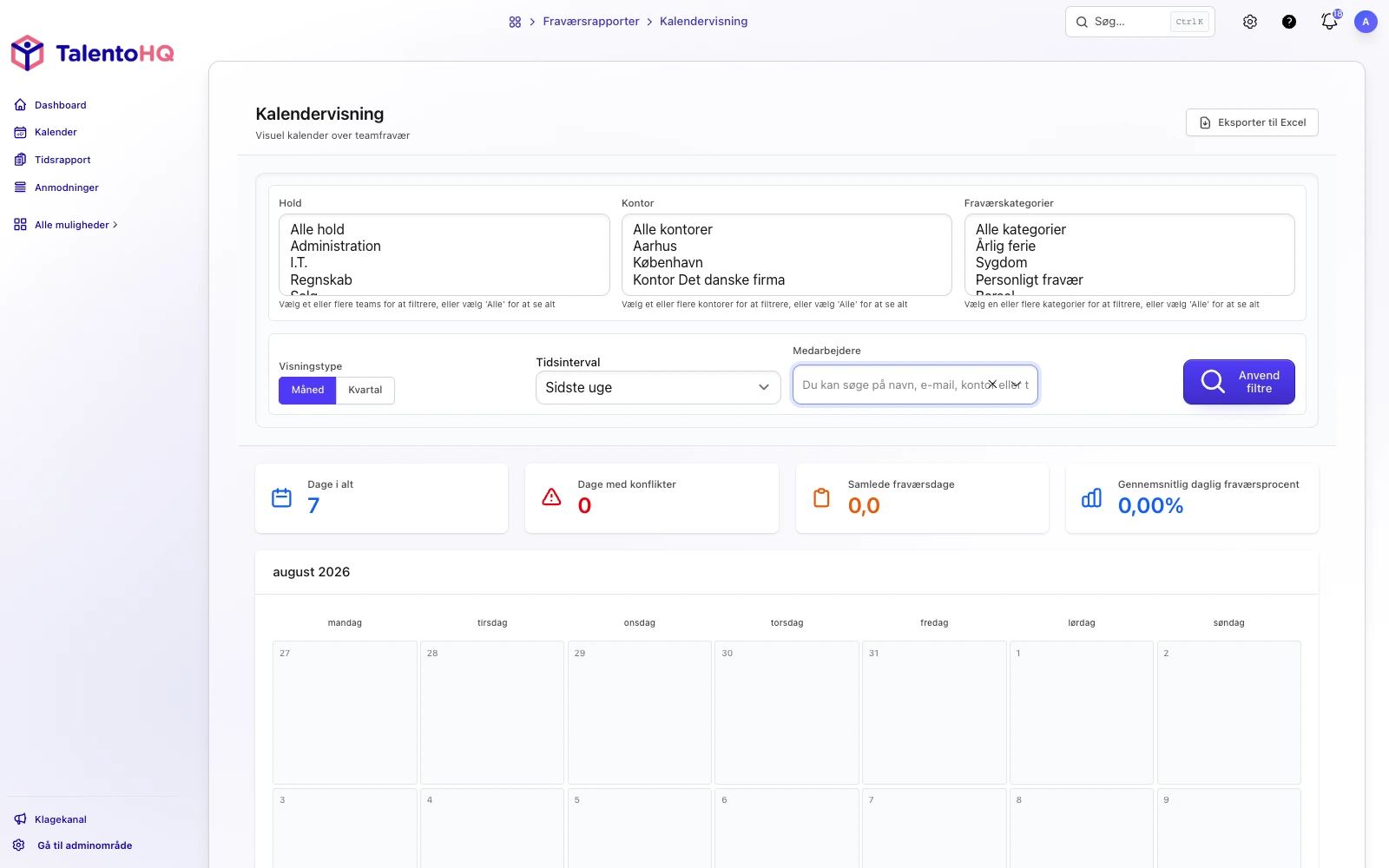Open the help question mark icon
Image resolution: width=1389 pixels, height=868 pixels.
coord(1289,22)
